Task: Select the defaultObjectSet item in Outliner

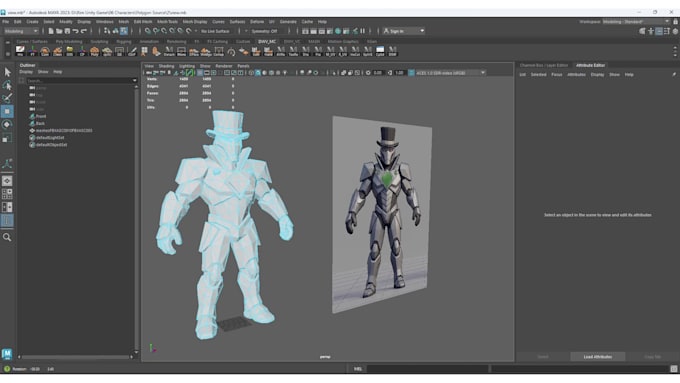Action: tap(48, 145)
